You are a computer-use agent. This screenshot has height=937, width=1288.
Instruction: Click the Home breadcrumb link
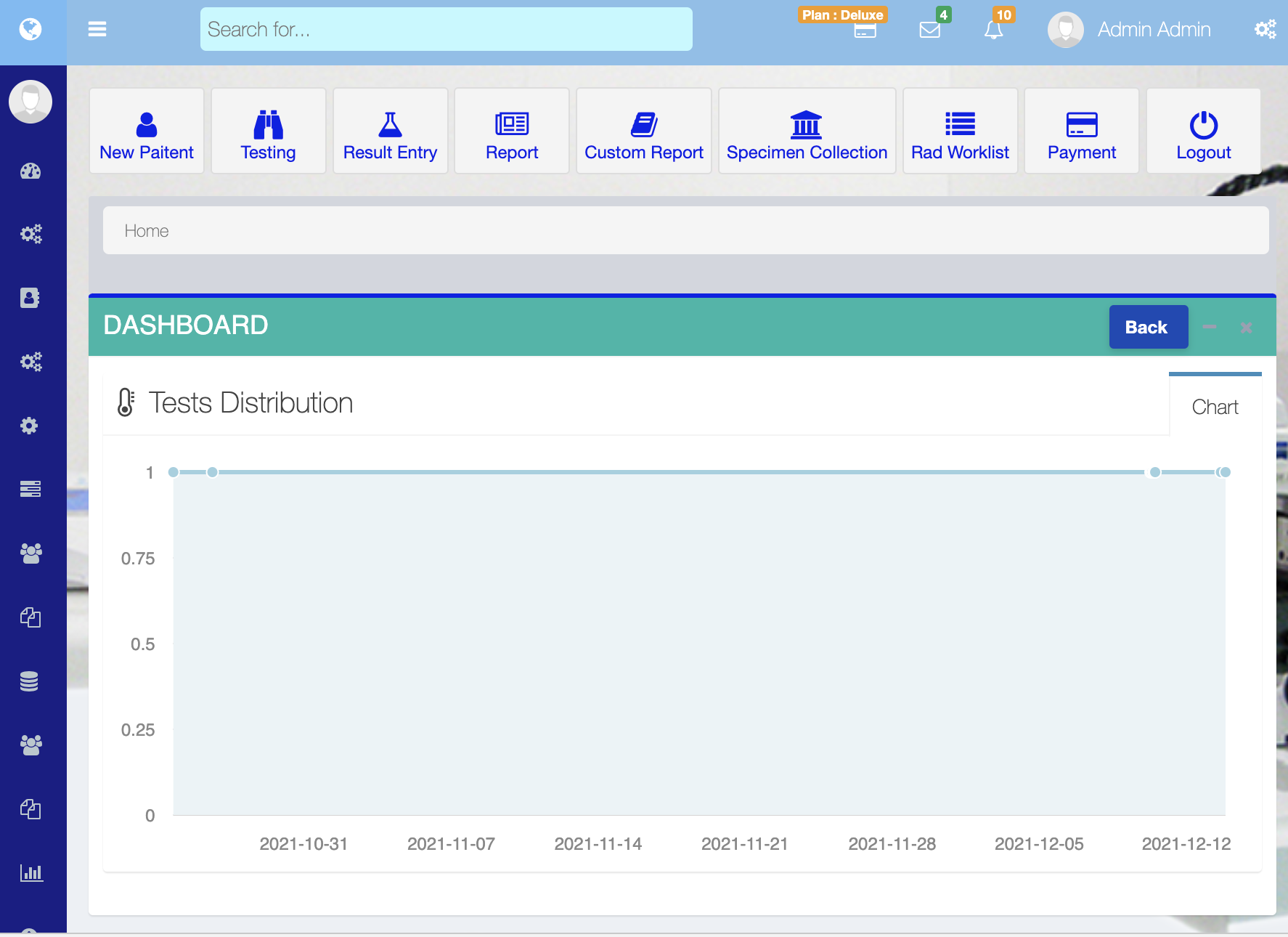[x=147, y=231]
